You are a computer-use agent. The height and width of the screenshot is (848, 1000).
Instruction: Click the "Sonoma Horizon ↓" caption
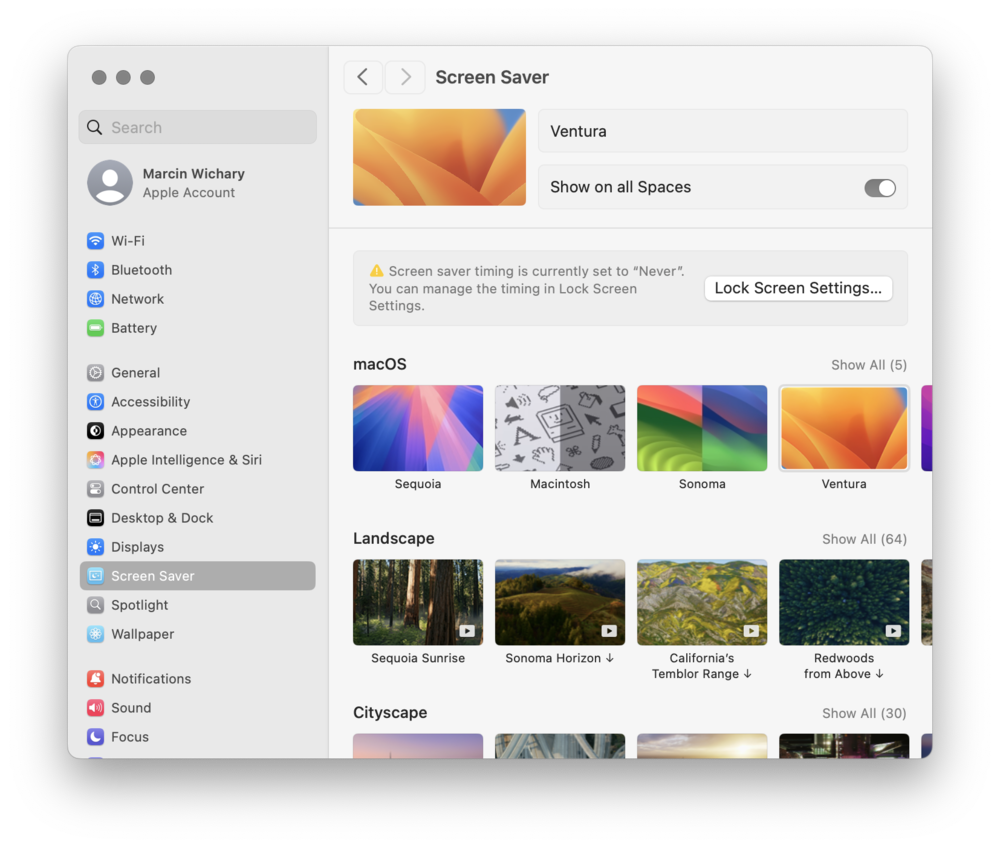tap(559, 658)
